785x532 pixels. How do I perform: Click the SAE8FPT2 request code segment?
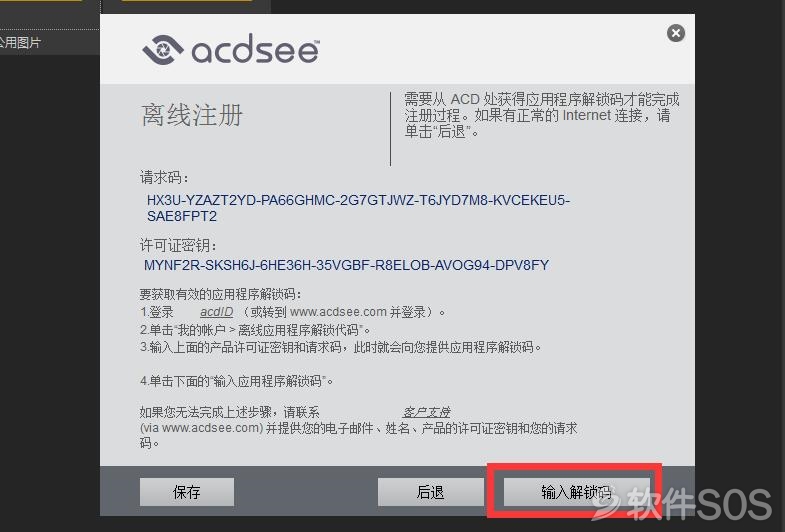click(182, 216)
